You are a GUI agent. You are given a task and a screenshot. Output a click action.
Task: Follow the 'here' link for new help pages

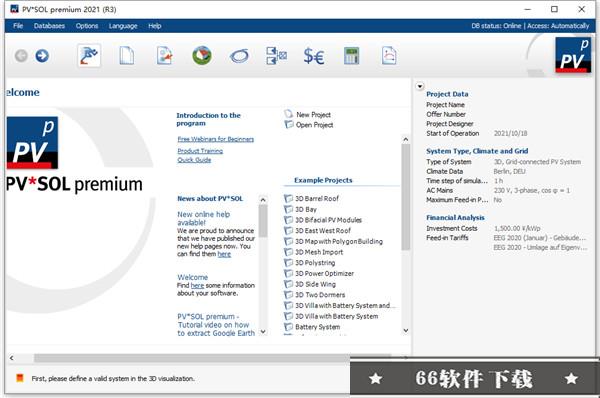point(224,254)
